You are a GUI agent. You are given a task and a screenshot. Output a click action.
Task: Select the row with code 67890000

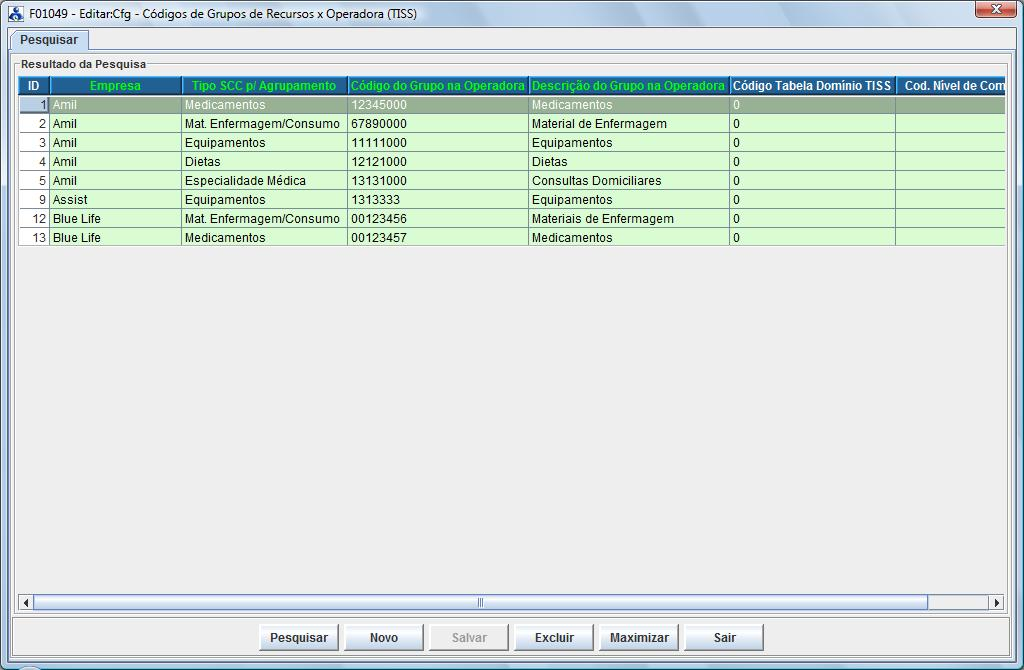pos(437,124)
